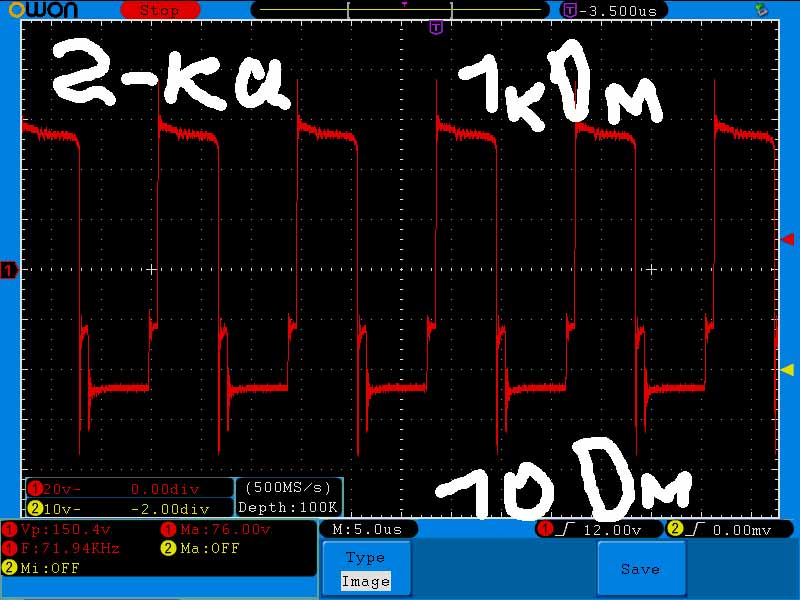The image size is (800, 600).
Task: Click the yellow channel 2 level arrow
Action: tap(788, 369)
